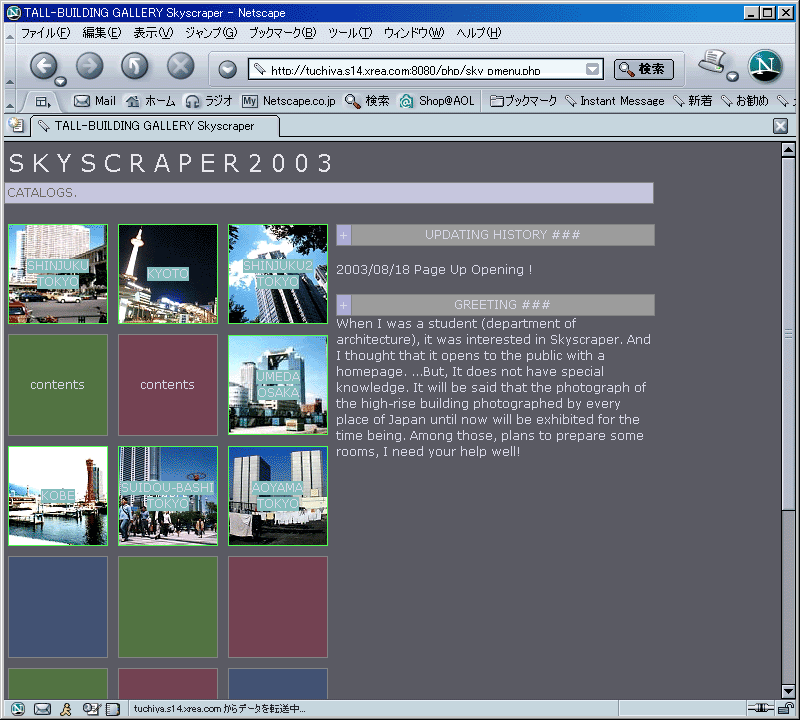Open the KYOTO tower thumbnail
The image size is (800, 720).
(168, 274)
